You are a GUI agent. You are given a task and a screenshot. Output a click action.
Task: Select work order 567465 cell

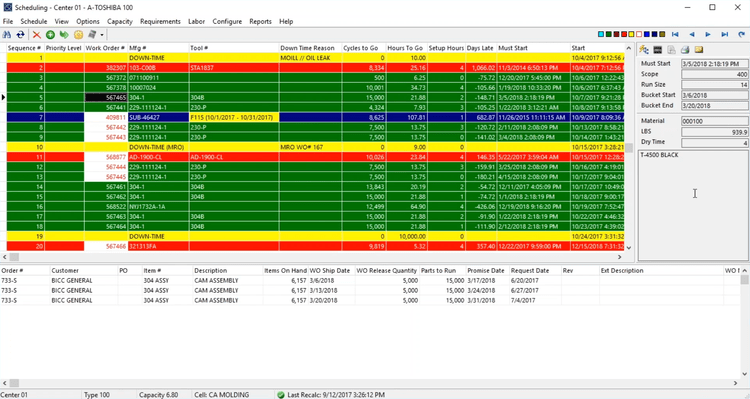(105, 98)
